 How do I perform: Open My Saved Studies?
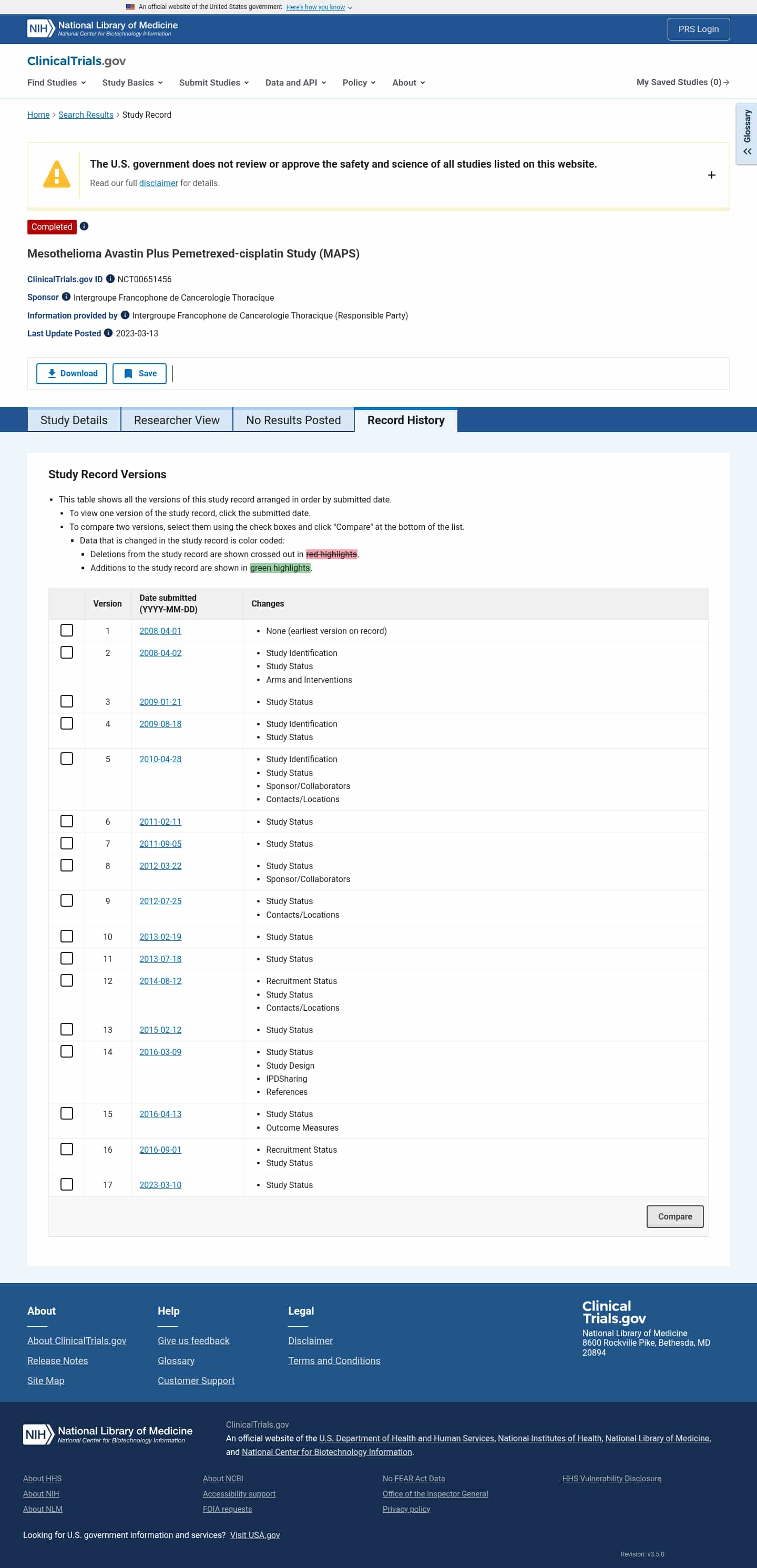(x=683, y=82)
